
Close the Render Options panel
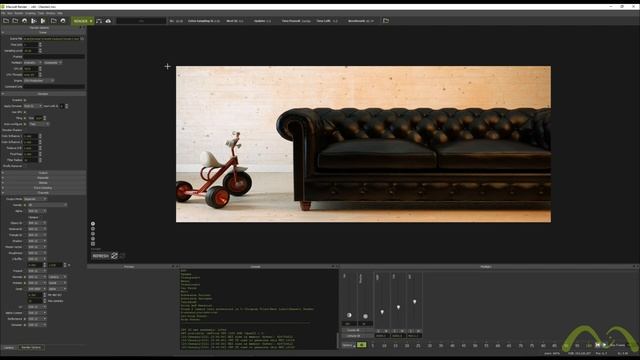point(84,27)
